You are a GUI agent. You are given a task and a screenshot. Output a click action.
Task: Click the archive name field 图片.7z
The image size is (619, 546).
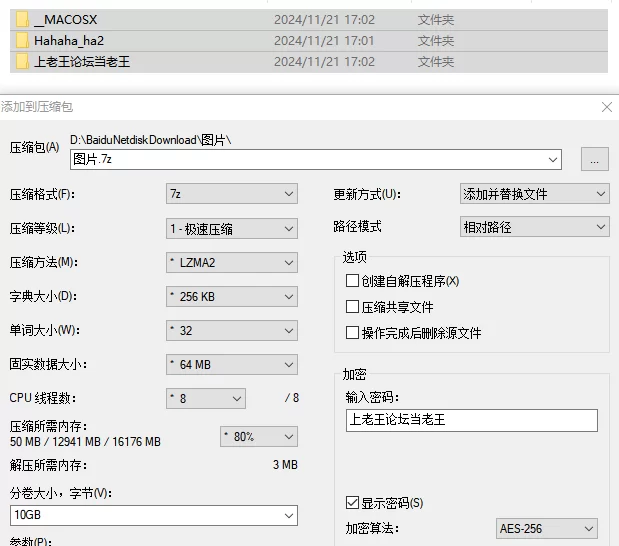point(315,159)
